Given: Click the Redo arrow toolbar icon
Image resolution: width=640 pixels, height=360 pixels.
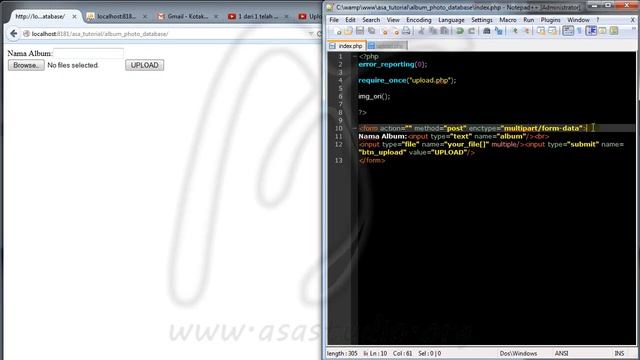Looking at the screenshot, I should (x=471, y=31).
